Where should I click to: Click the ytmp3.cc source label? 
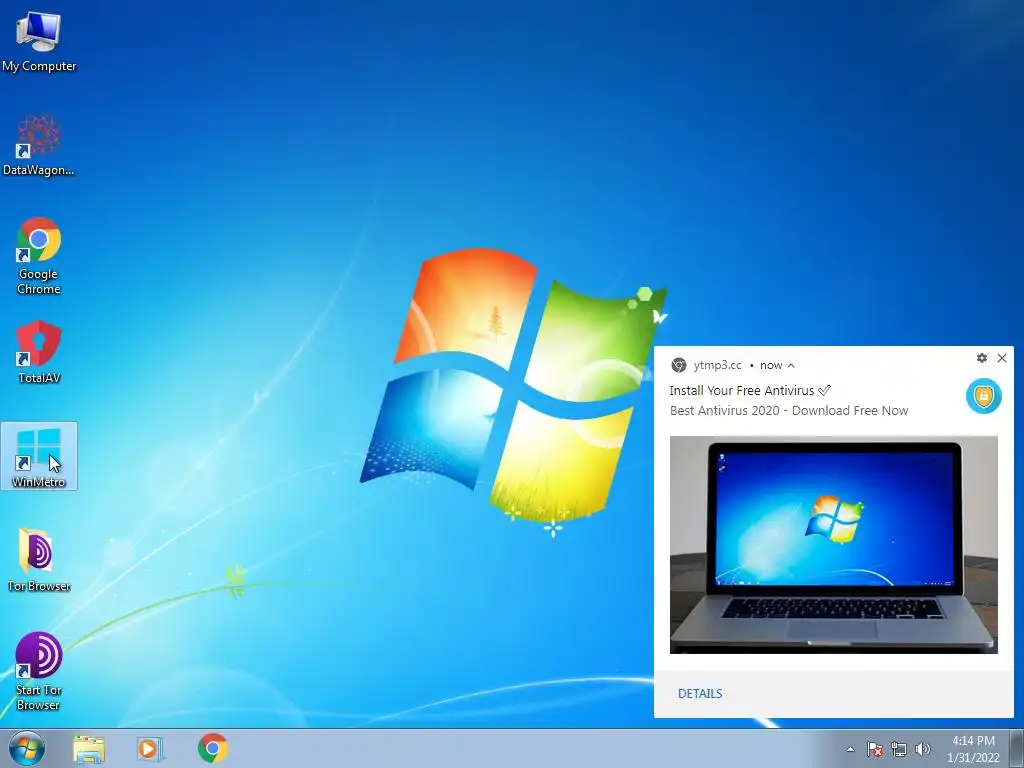(x=717, y=365)
